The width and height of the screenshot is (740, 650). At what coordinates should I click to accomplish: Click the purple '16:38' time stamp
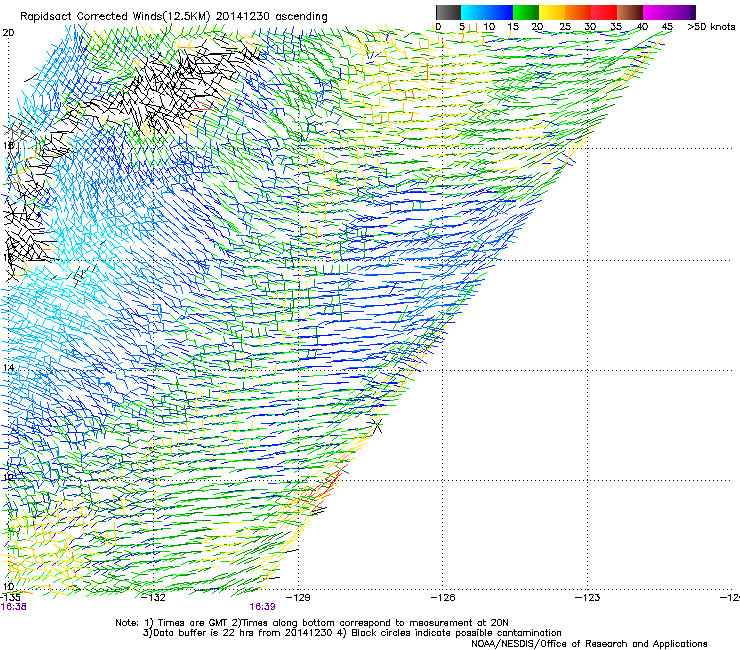(x=13, y=607)
